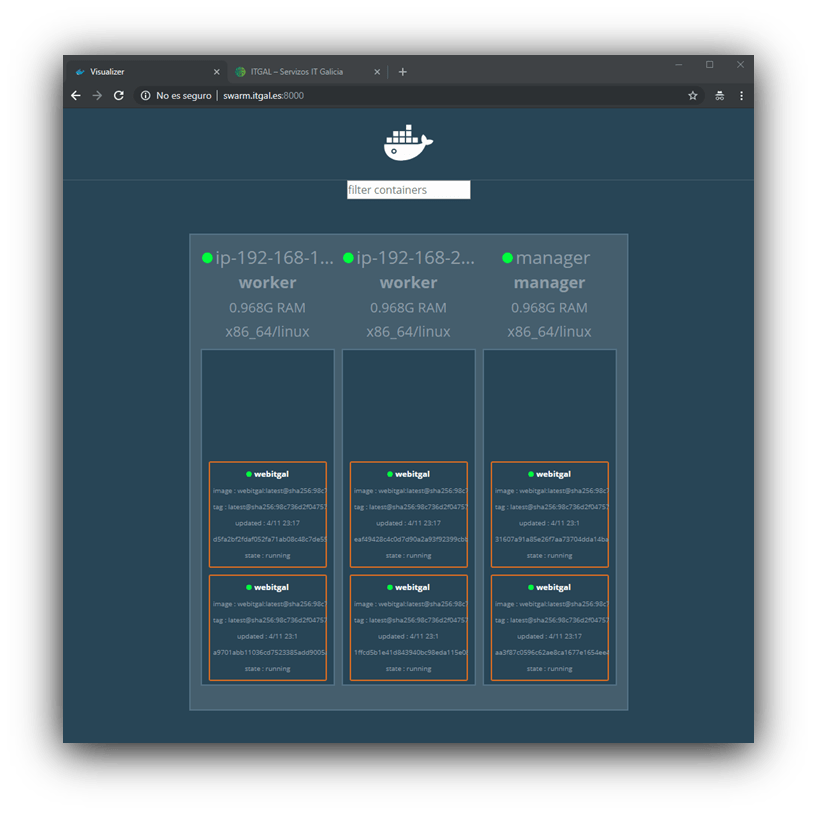Go back using browser back arrow
Image resolution: width=817 pixels, height=814 pixels.
point(76,95)
